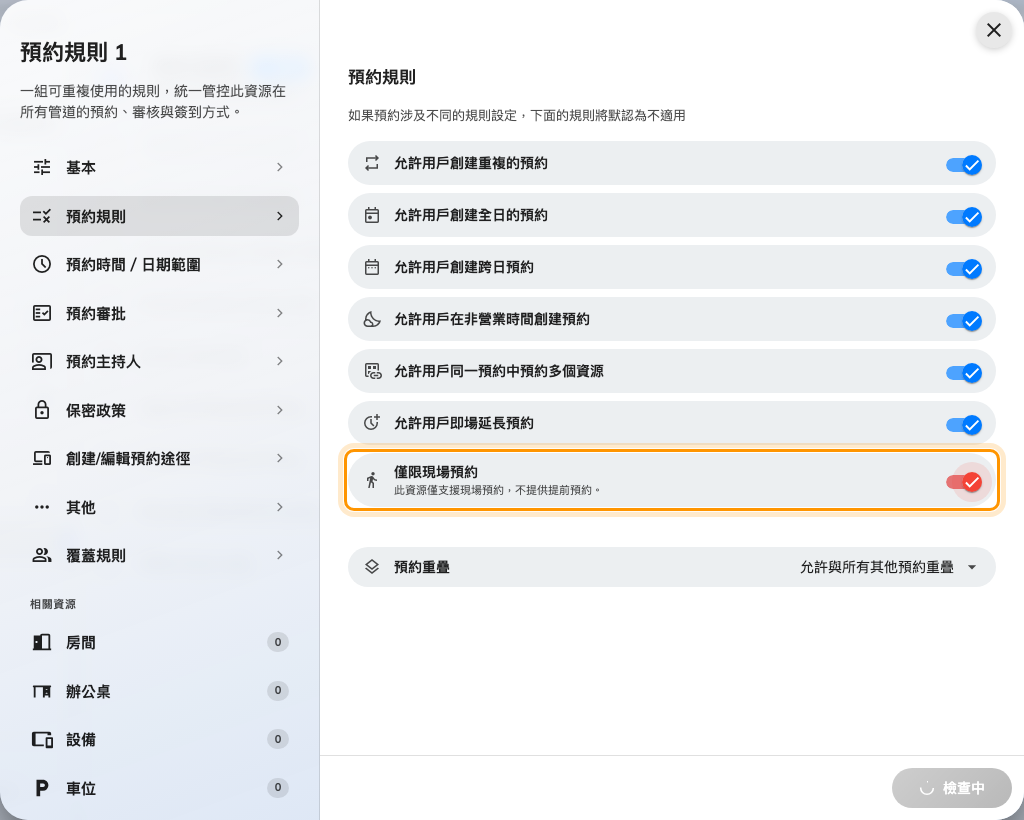Click the clock icon for 預約時間 / 日期範圍
Screen dimensions: 1024x820
42,264
